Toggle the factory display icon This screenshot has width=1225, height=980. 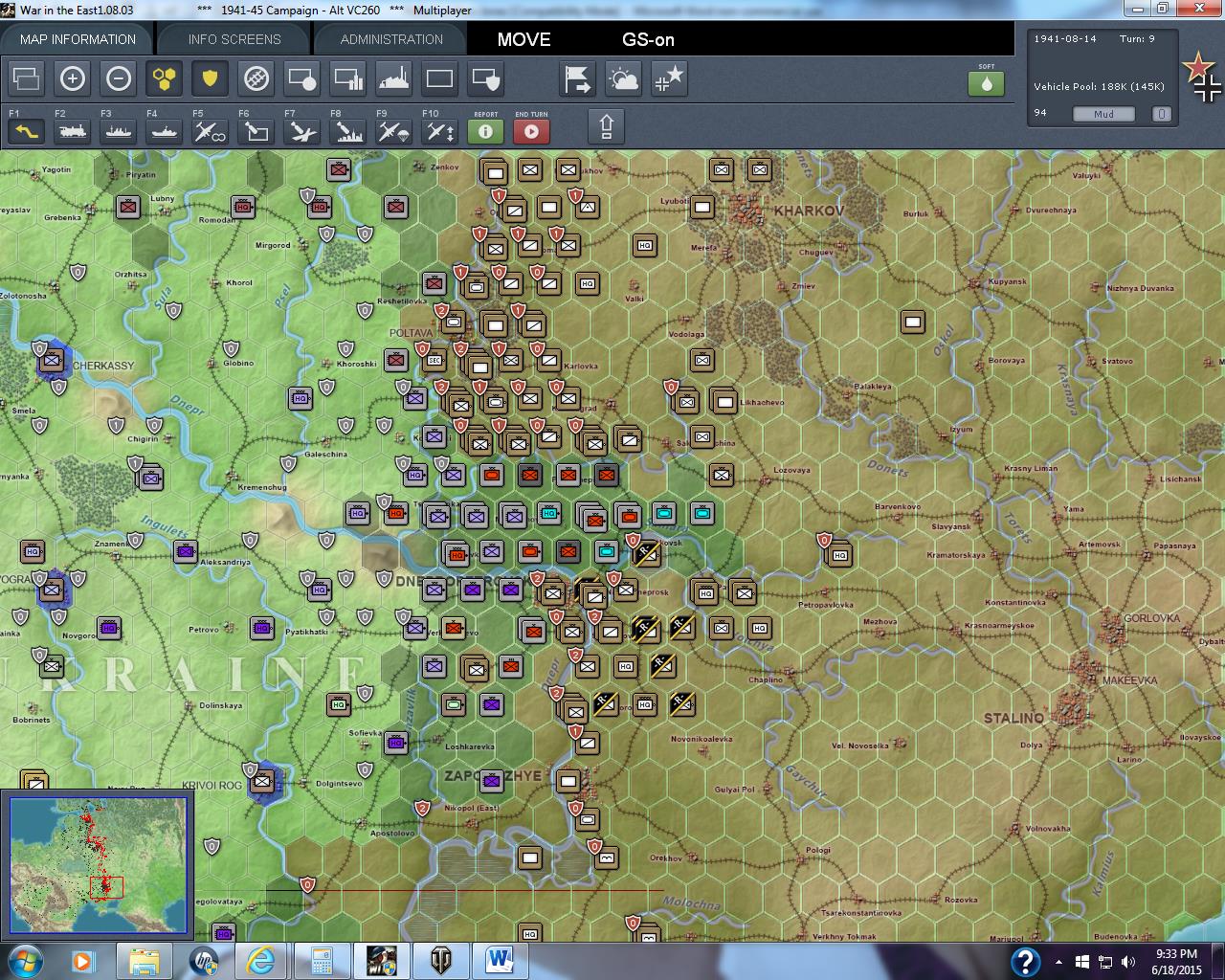394,78
